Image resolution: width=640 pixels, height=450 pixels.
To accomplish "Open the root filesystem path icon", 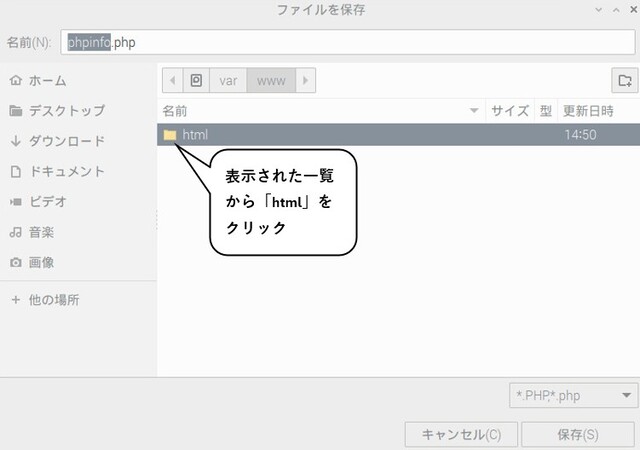I will [x=196, y=80].
